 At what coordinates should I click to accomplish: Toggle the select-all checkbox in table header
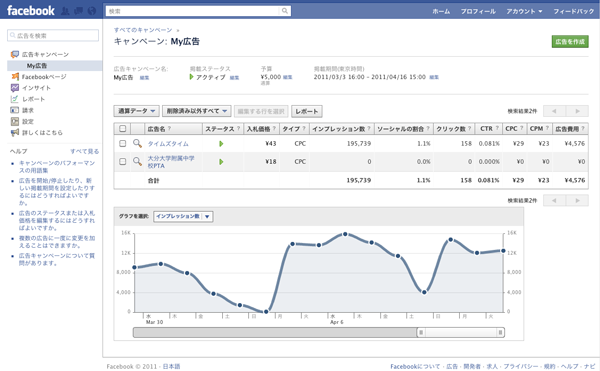pos(122,129)
